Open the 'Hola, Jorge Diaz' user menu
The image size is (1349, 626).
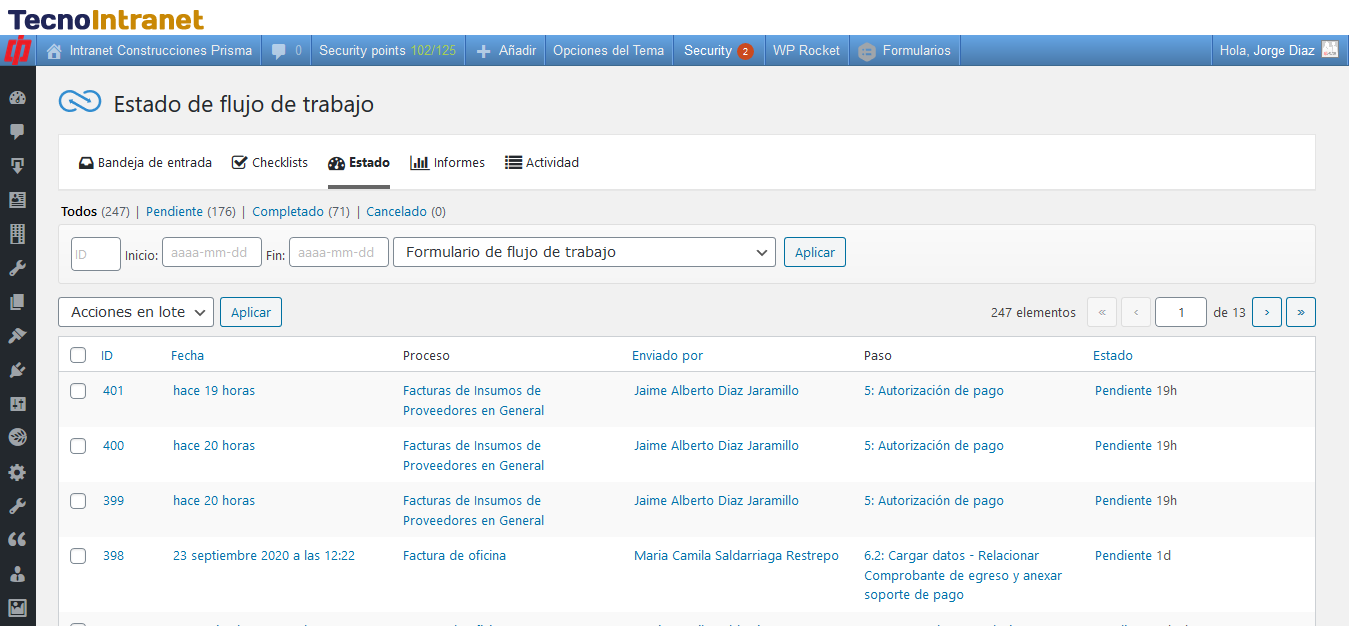[x=1277, y=50]
